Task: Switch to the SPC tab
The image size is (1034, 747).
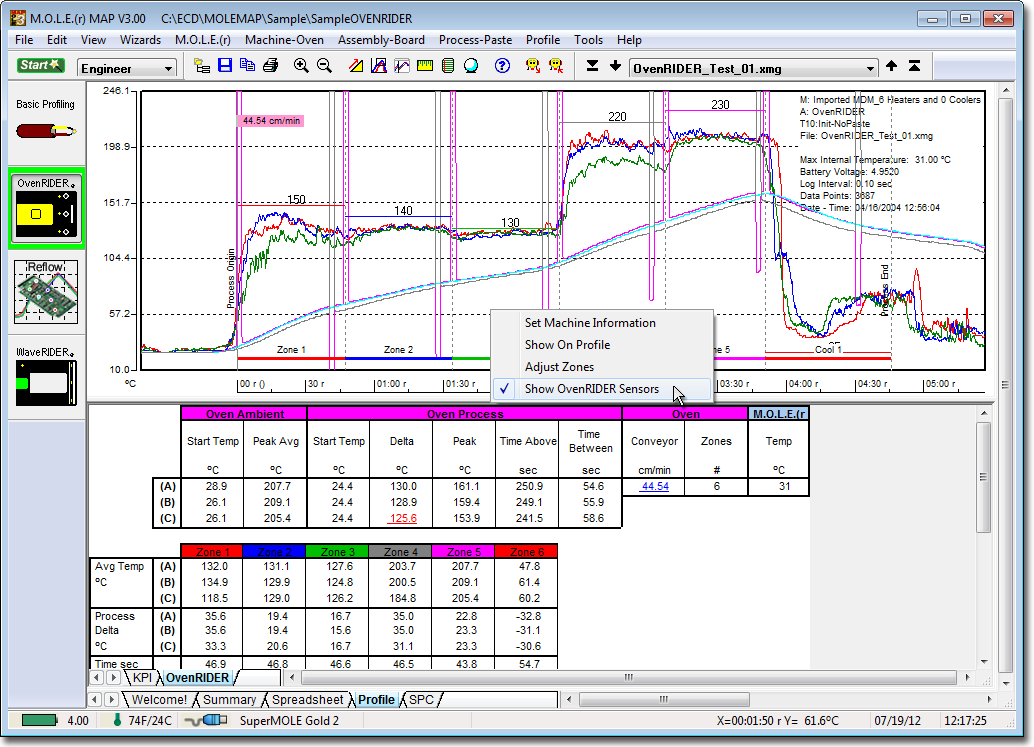Action: point(421,700)
